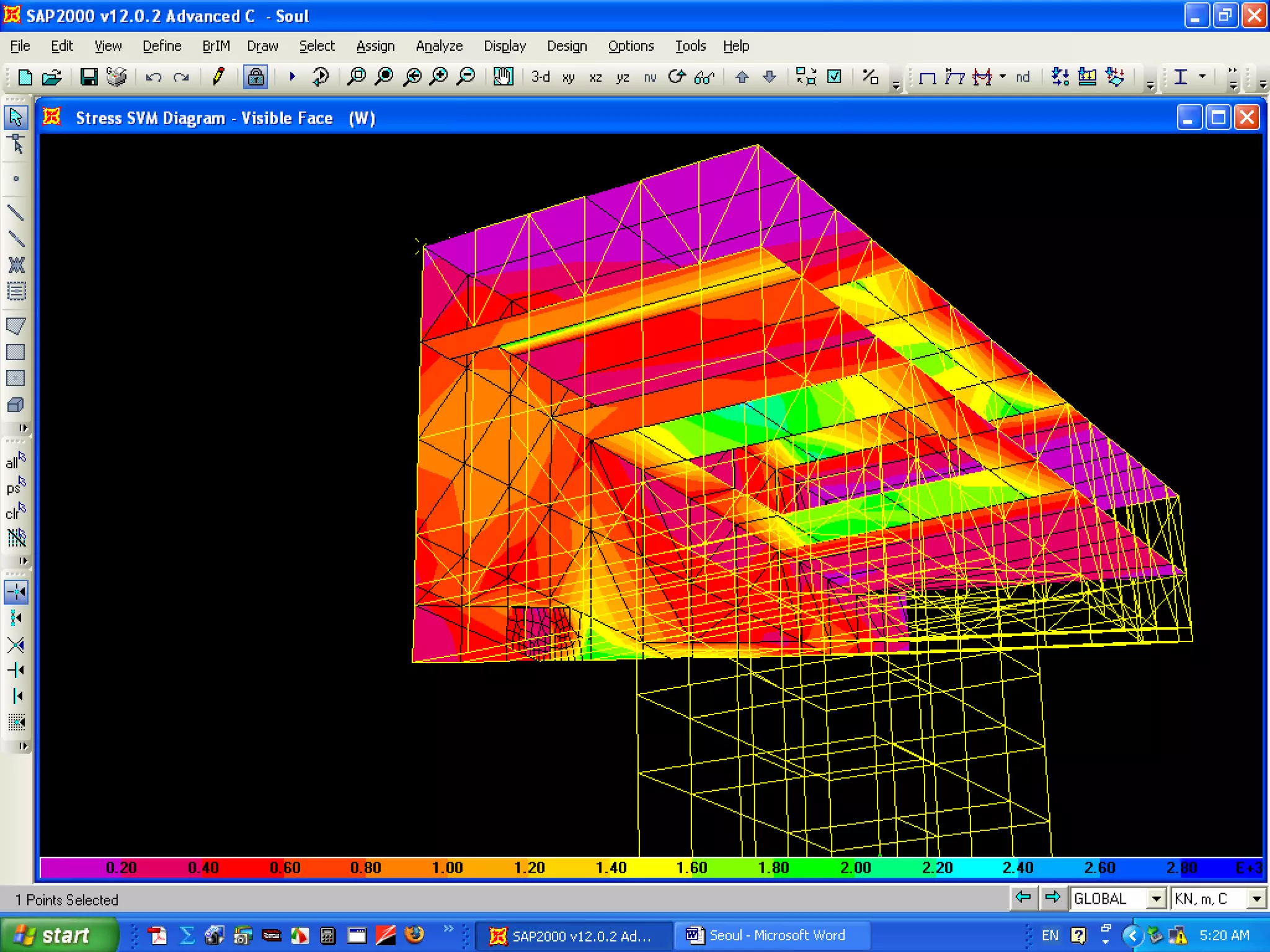1270x952 pixels.
Task: Click the 2.00 green stress legend band
Action: click(855, 868)
